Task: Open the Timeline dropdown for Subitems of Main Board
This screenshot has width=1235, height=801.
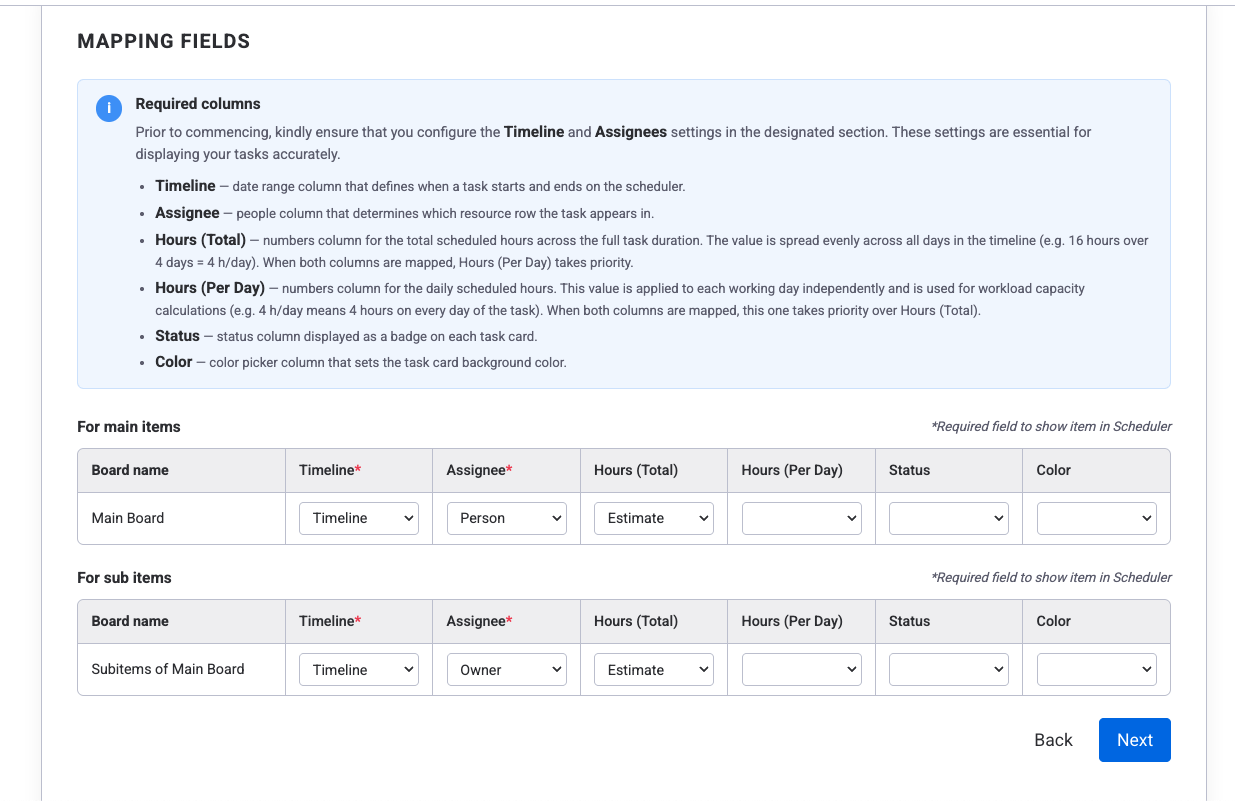Action: (359, 669)
